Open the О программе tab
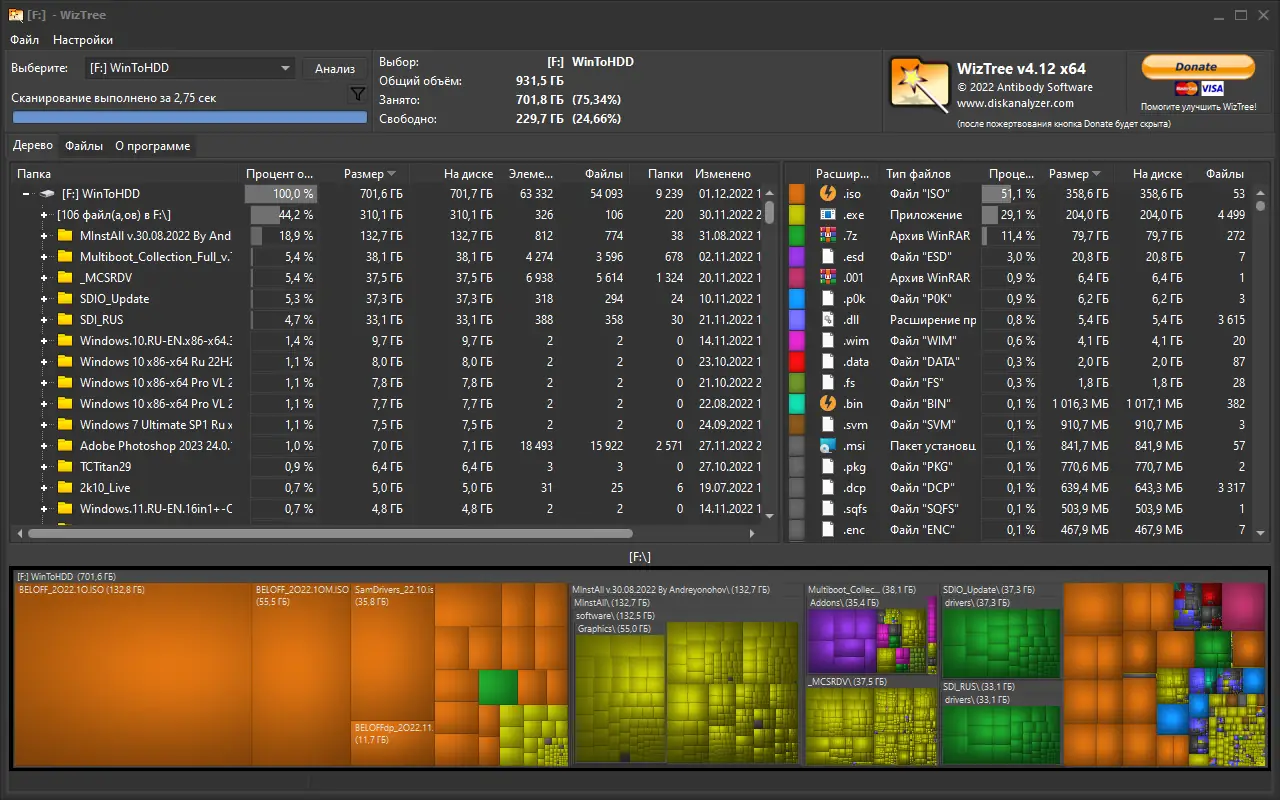 tap(152, 146)
